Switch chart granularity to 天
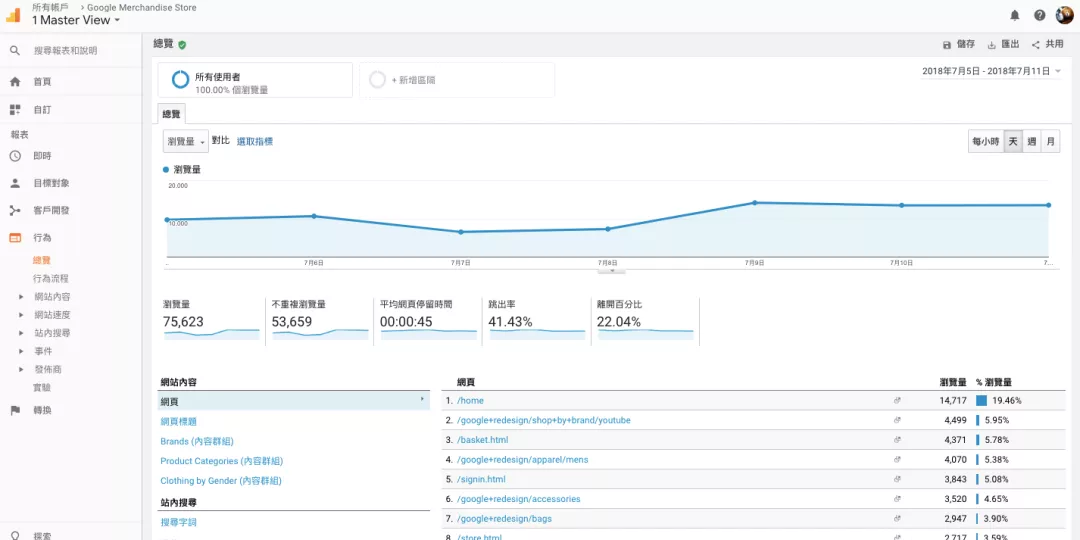This screenshot has width=1080, height=540. (x=1013, y=141)
